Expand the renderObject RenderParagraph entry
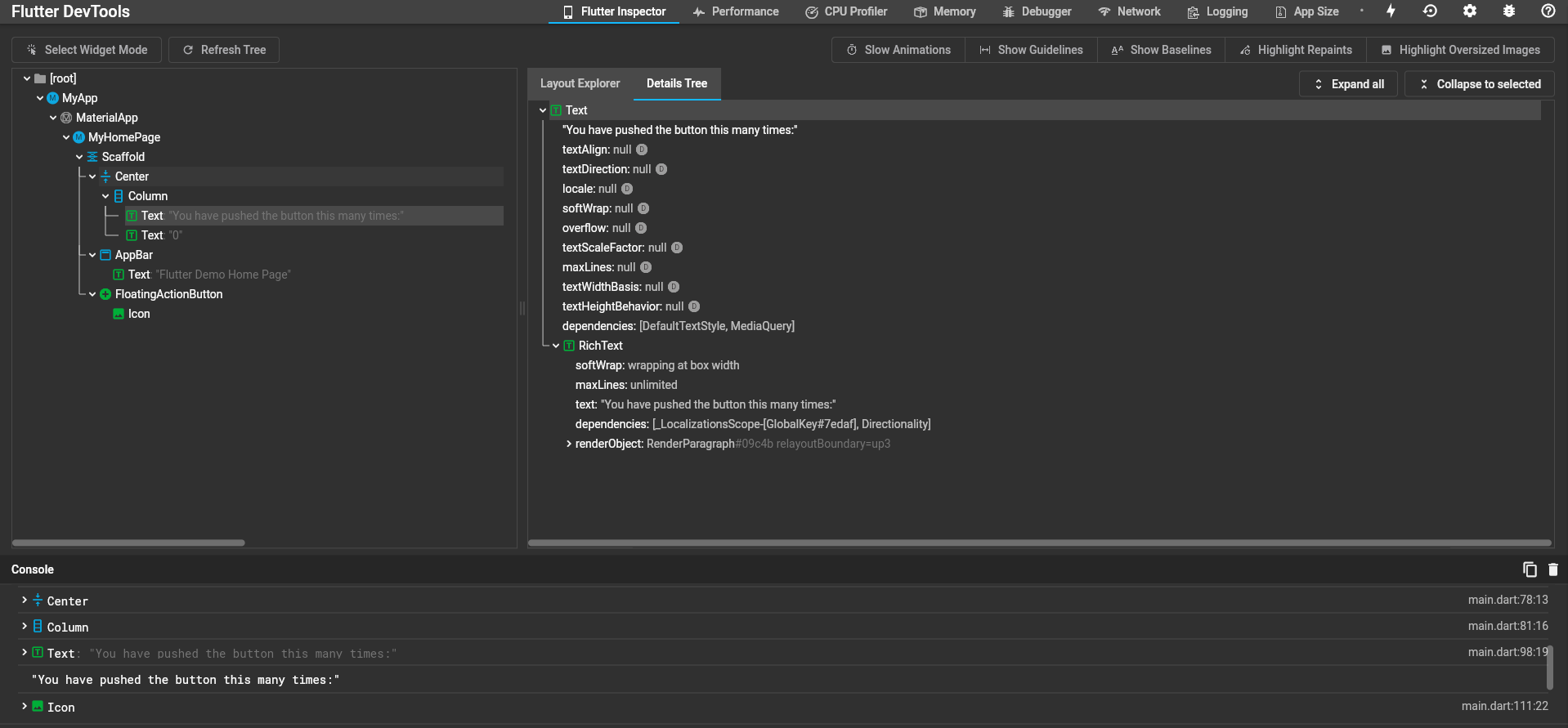Image resolution: width=1568 pixels, height=728 pixels. click(x=569, y=444)
